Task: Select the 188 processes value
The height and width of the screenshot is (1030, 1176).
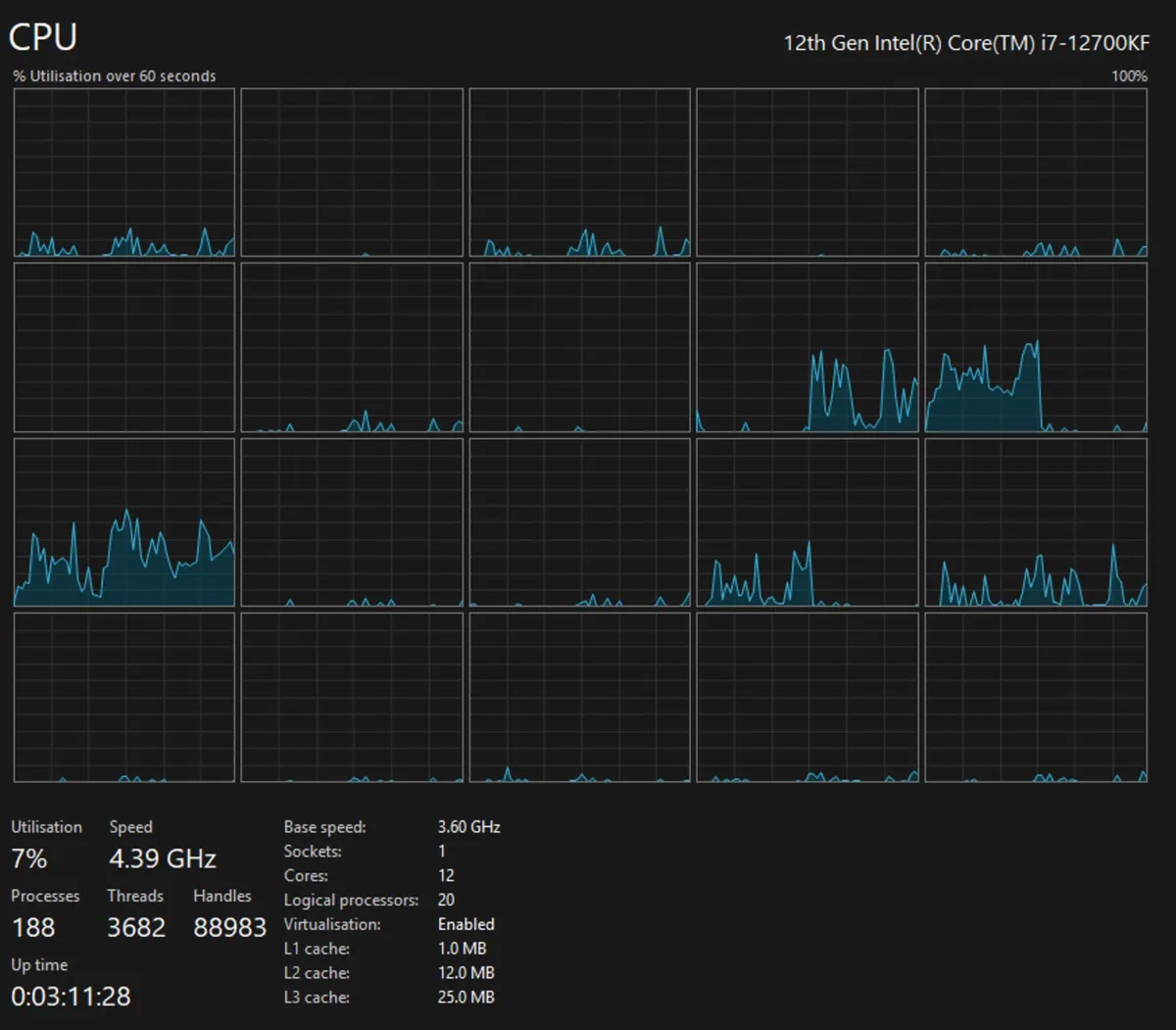Action: coord(33,927)
